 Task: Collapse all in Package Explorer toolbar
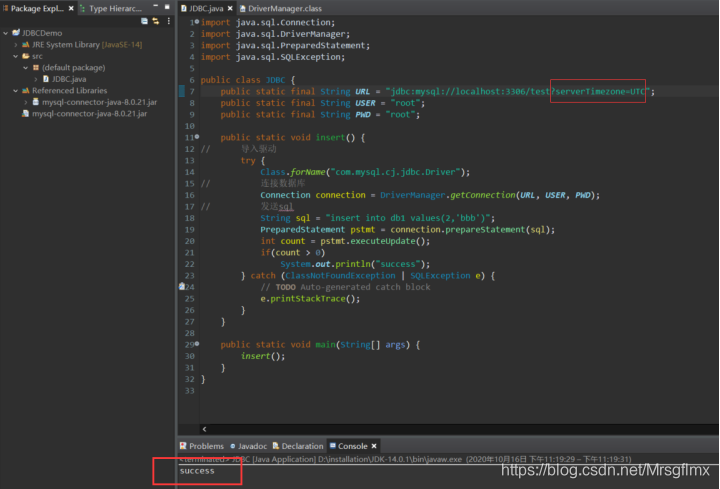coord(144,21)
